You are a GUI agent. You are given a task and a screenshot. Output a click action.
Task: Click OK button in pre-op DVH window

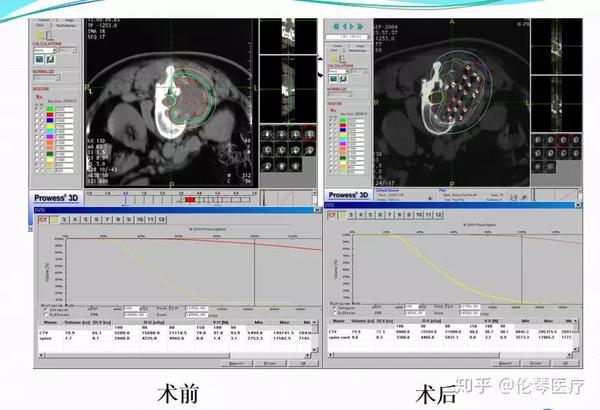303,363
